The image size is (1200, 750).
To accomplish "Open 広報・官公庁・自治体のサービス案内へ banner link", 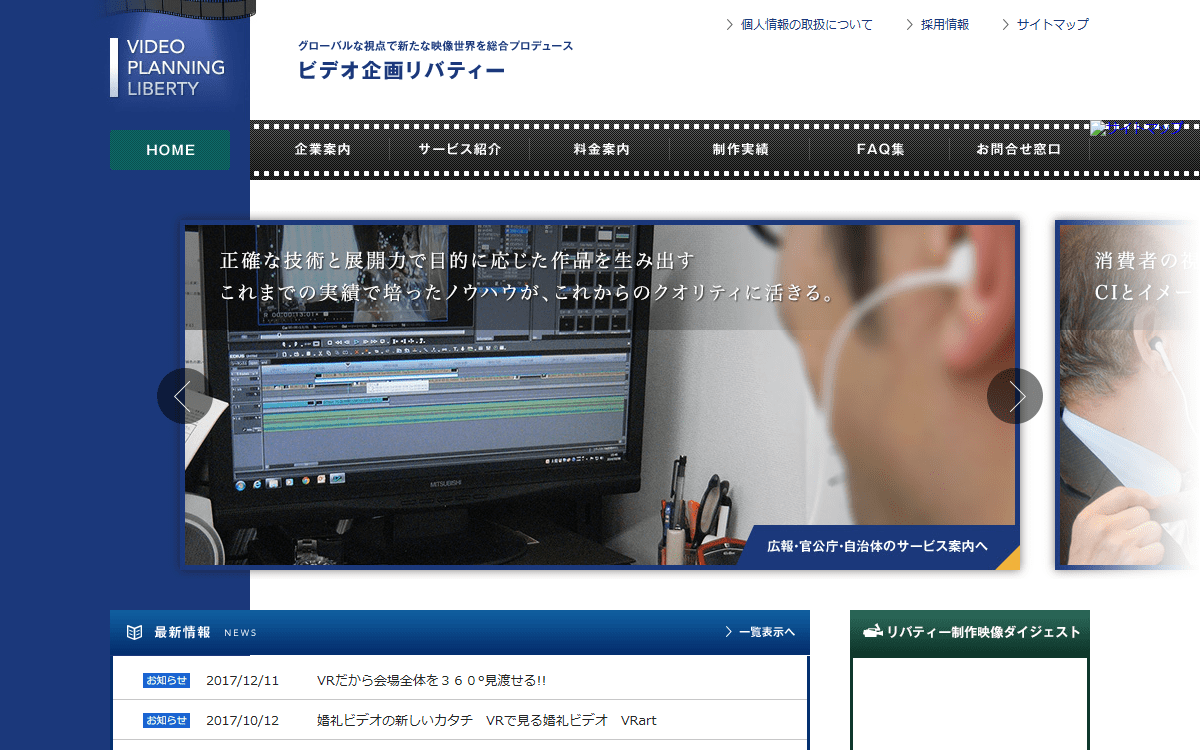I will (x=878, y=547).
